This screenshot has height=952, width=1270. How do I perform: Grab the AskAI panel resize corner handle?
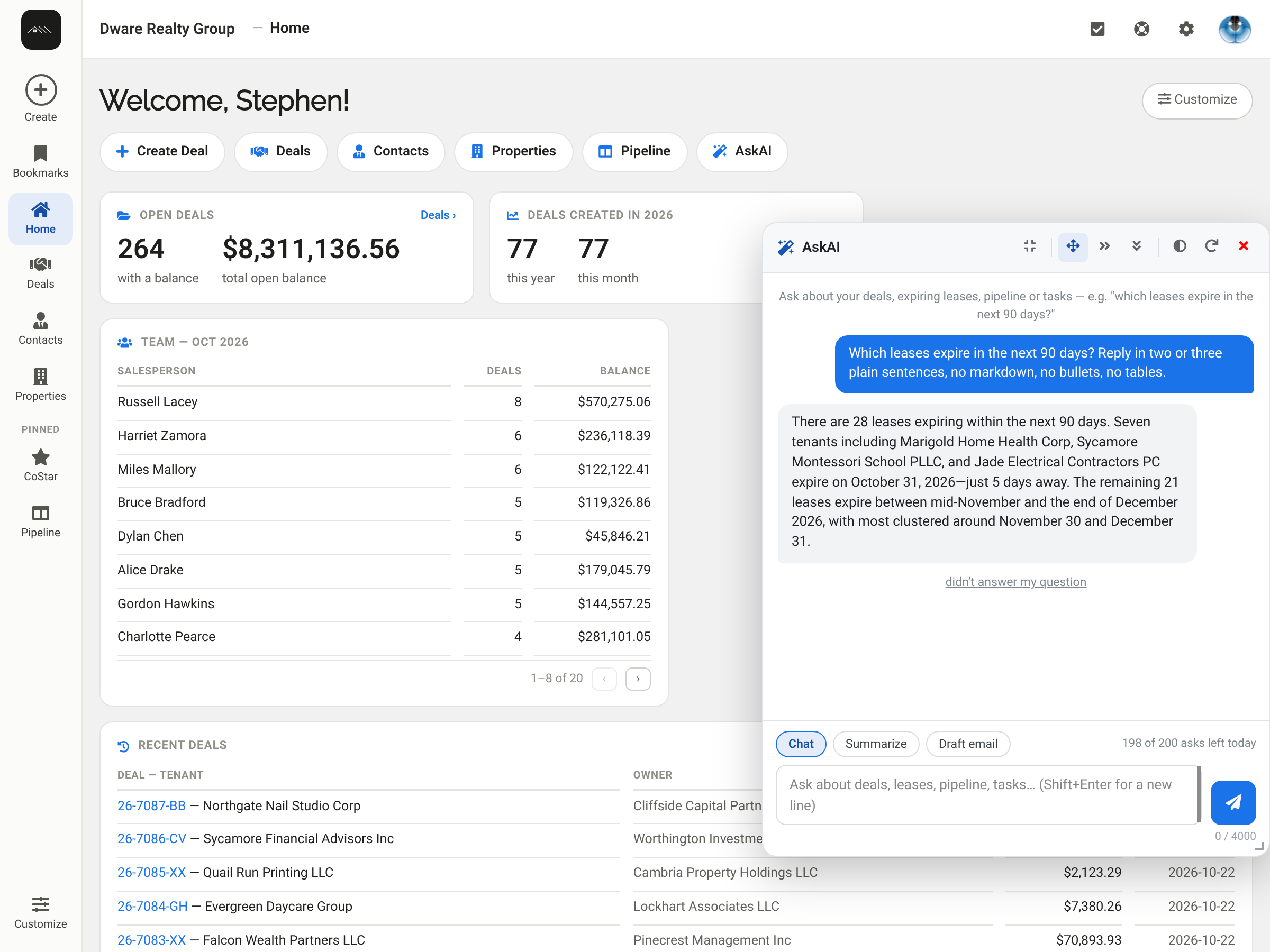tap(1258, 846)
